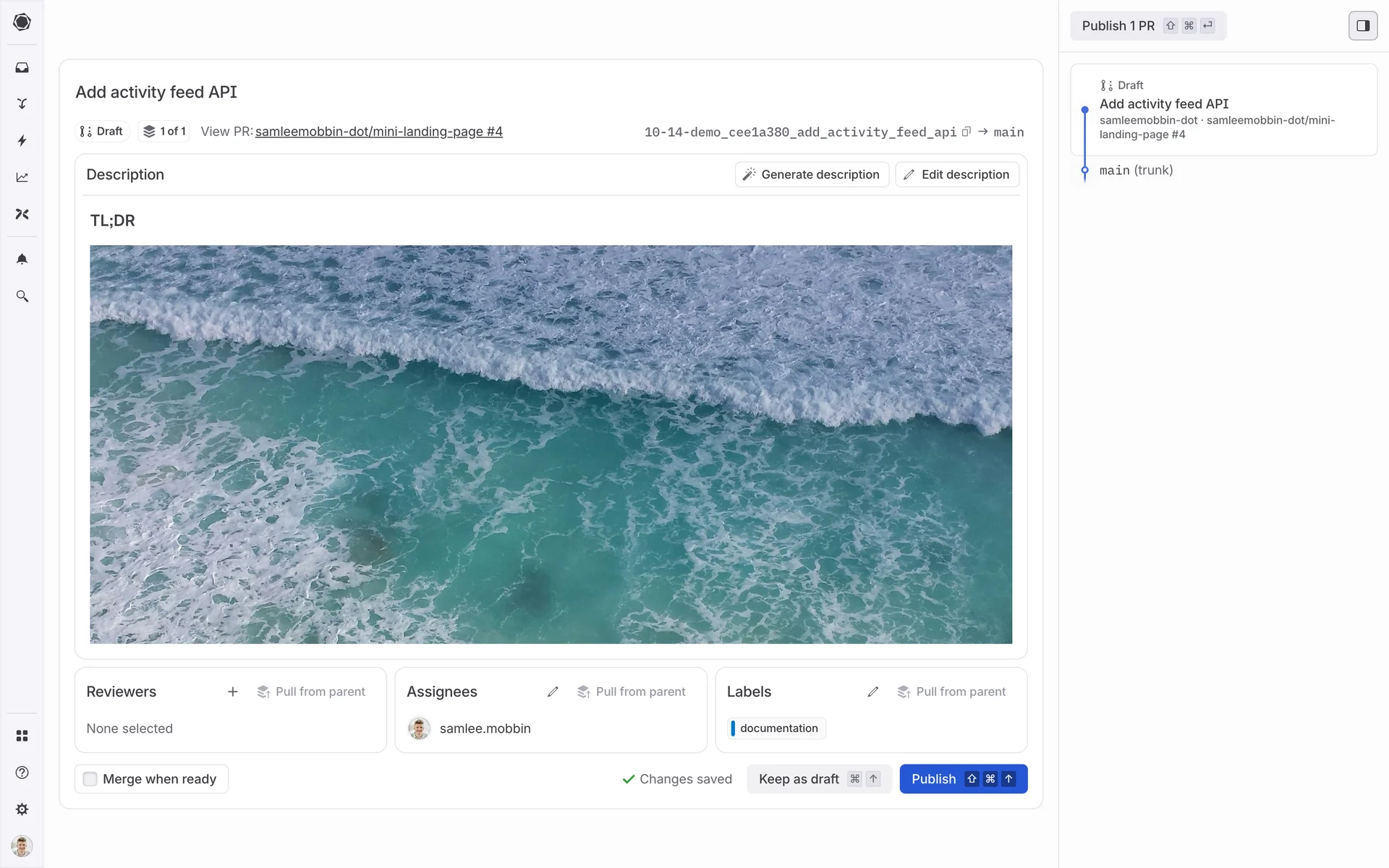Open the inbox icon in sidebar
Image resolution: width=1389 pixels, height=868 pixels.
22,67
